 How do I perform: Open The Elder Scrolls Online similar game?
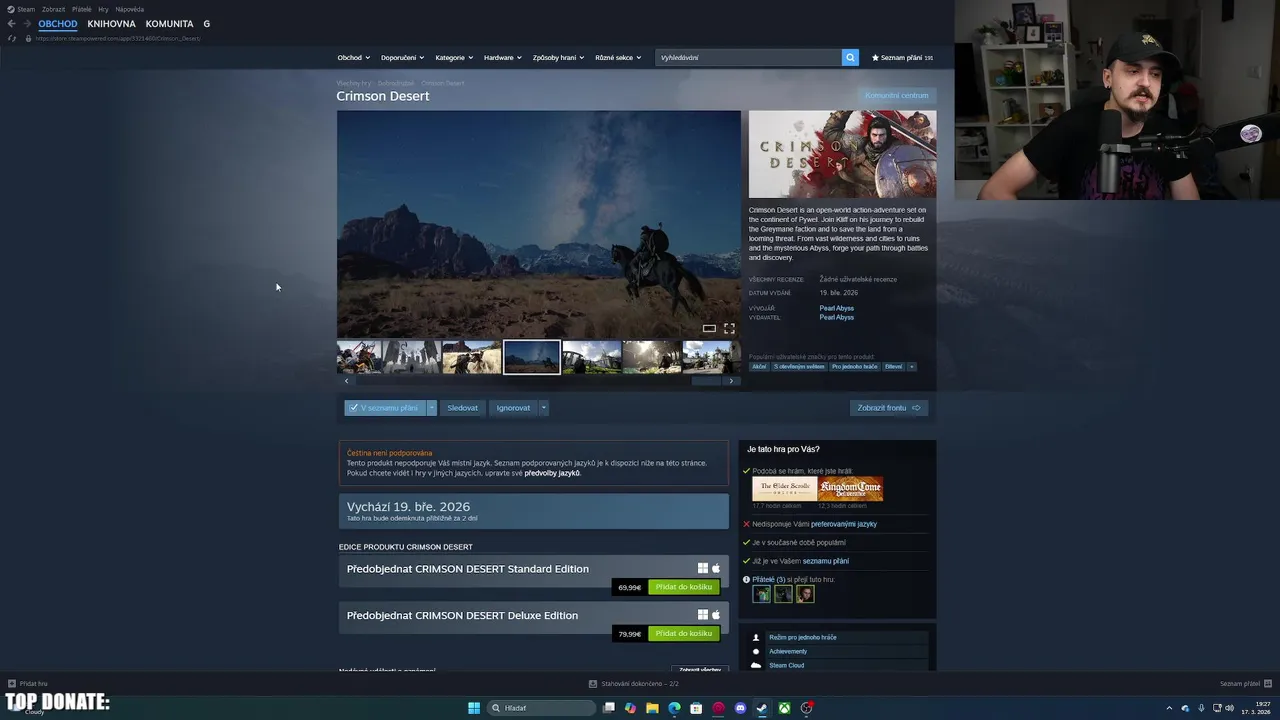tap(785, 489)
